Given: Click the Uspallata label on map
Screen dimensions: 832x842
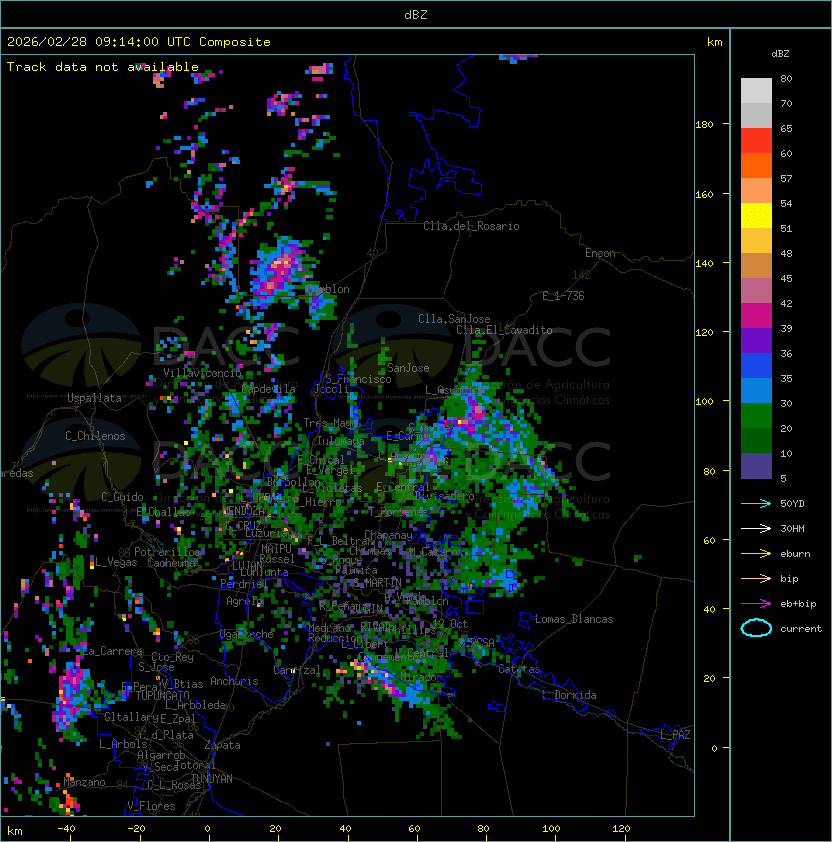Looking at the screenshot, I should (x=94, y=398).
